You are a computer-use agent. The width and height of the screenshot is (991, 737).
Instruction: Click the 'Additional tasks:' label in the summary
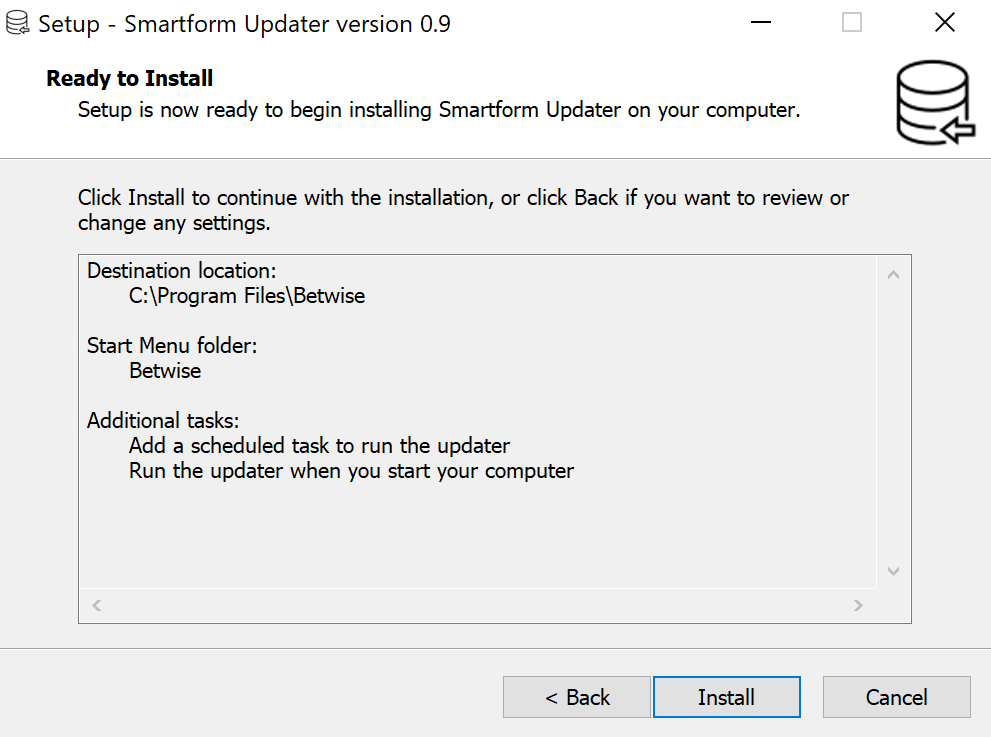tap(163, 420)
